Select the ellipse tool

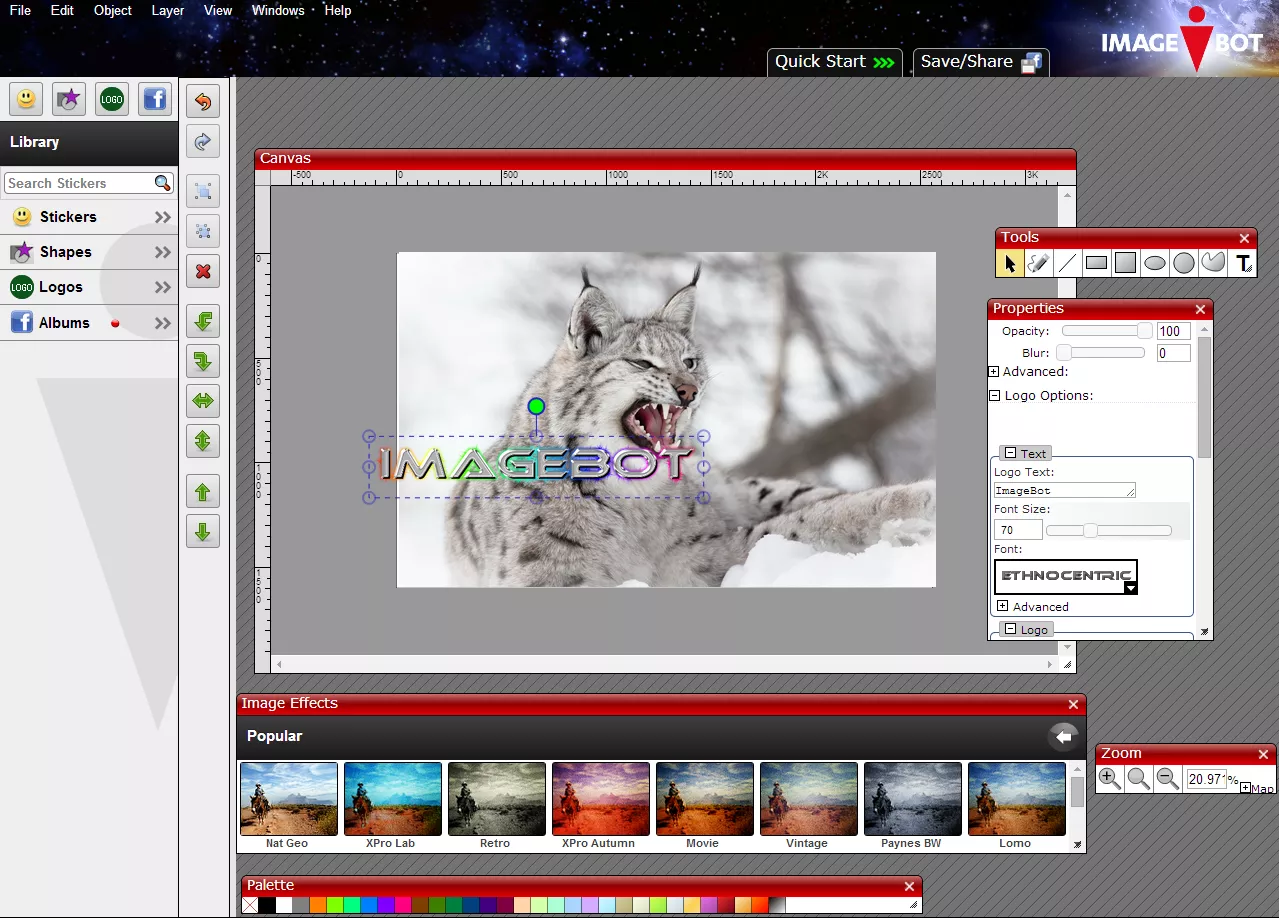[1155, 263]
